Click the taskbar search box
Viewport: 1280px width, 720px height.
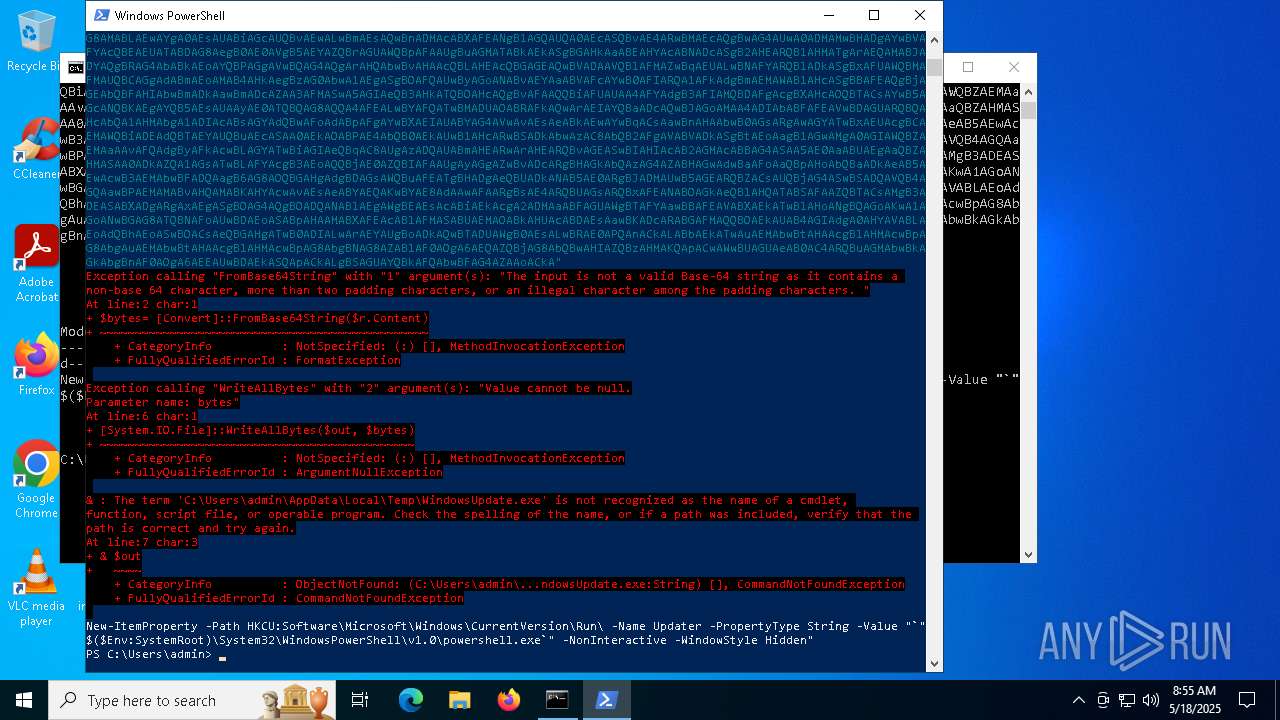pos(192,700)
